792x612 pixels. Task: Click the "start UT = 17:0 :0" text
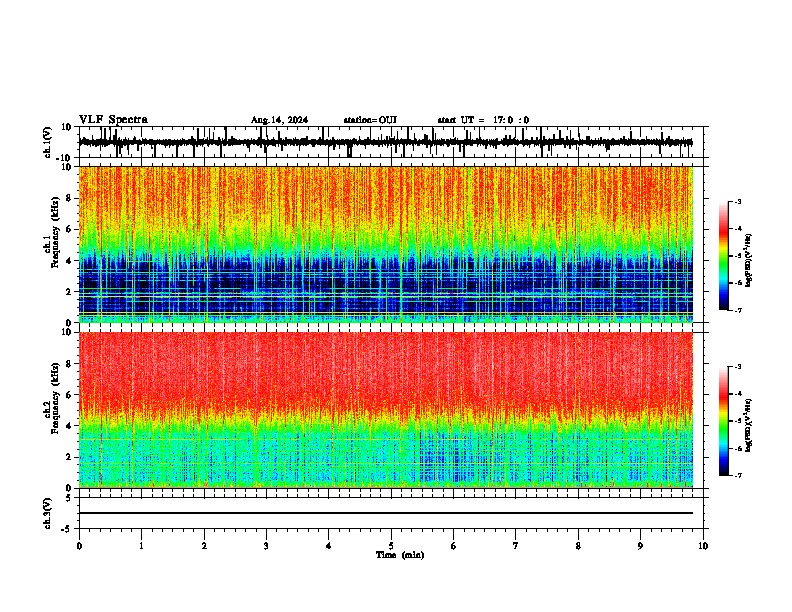483,120
